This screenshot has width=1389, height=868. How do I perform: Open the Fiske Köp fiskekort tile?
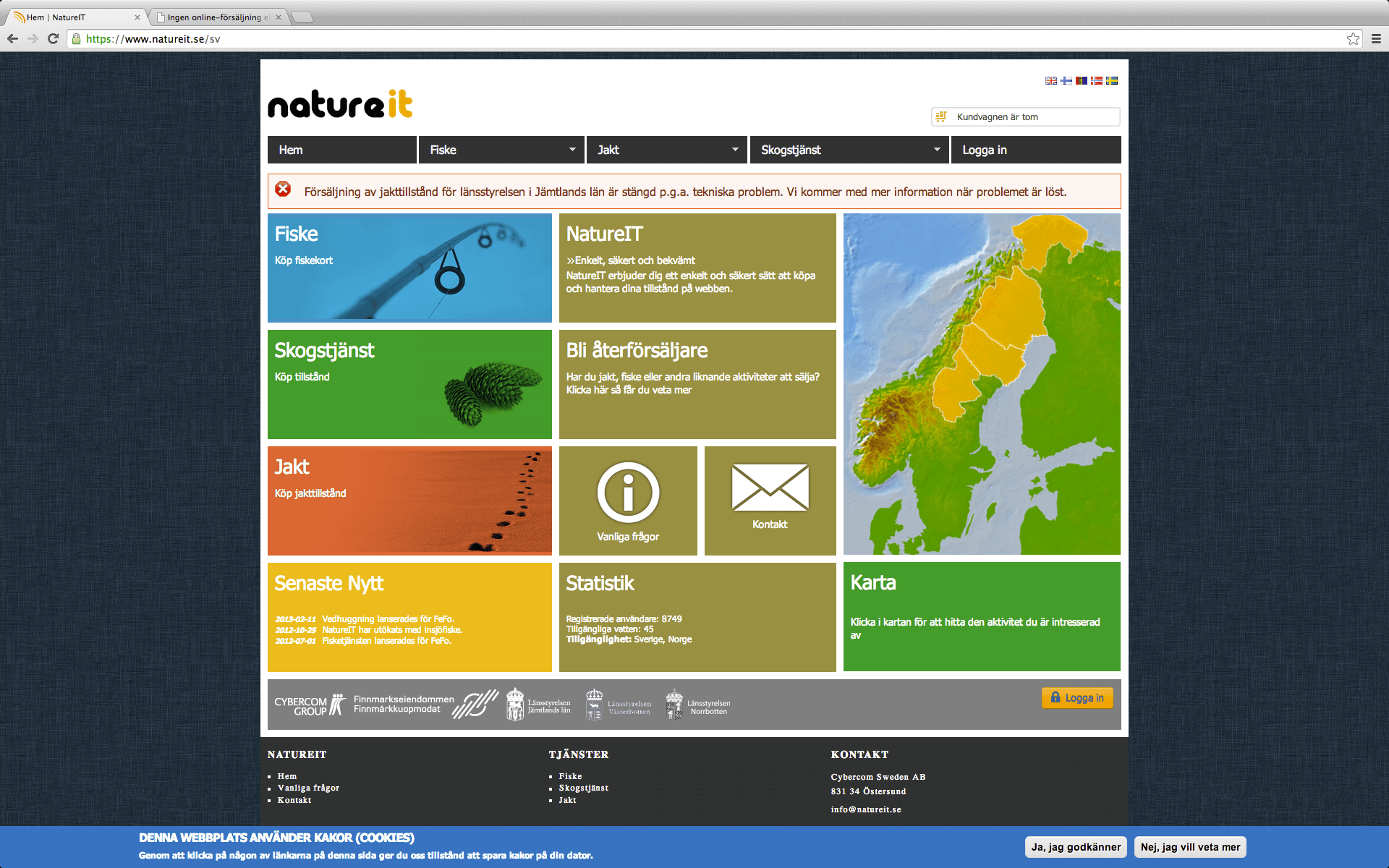pos(409,268)
